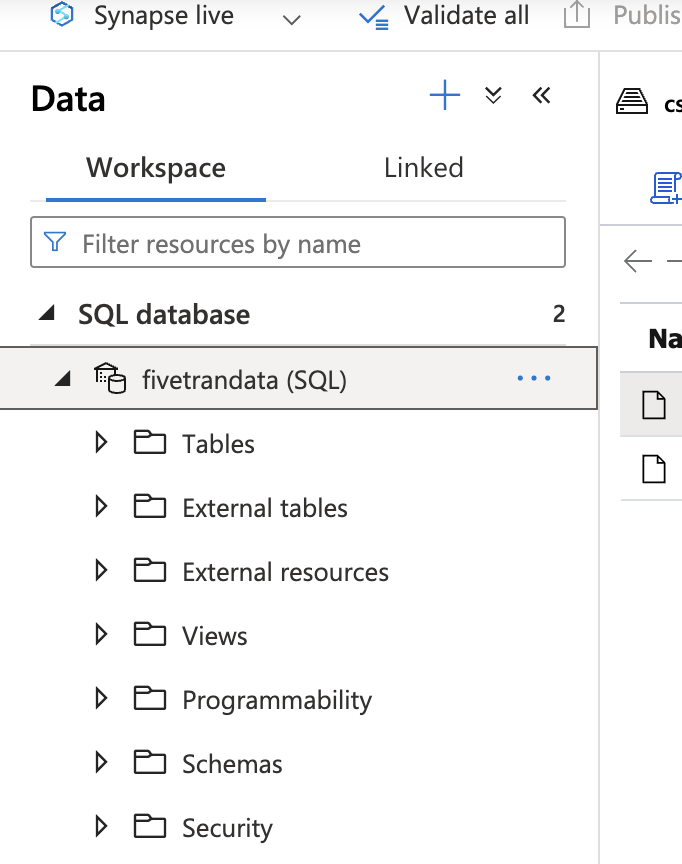
Task: Click the Tables folder icon
Action: [150, 442]
